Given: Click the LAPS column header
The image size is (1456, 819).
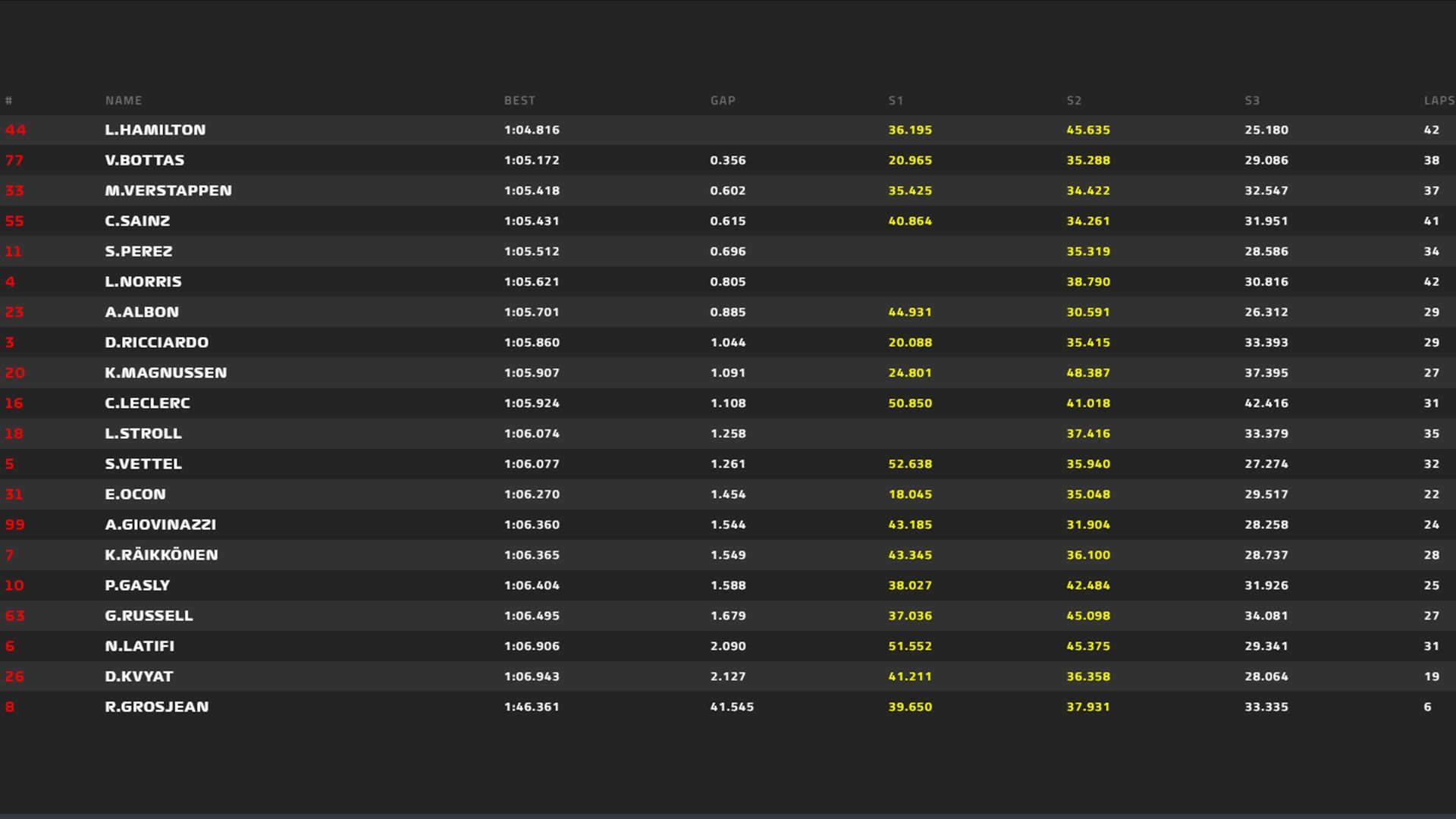Looking at the screenshot, I should pyautogui.click(x=1439, y=100).
